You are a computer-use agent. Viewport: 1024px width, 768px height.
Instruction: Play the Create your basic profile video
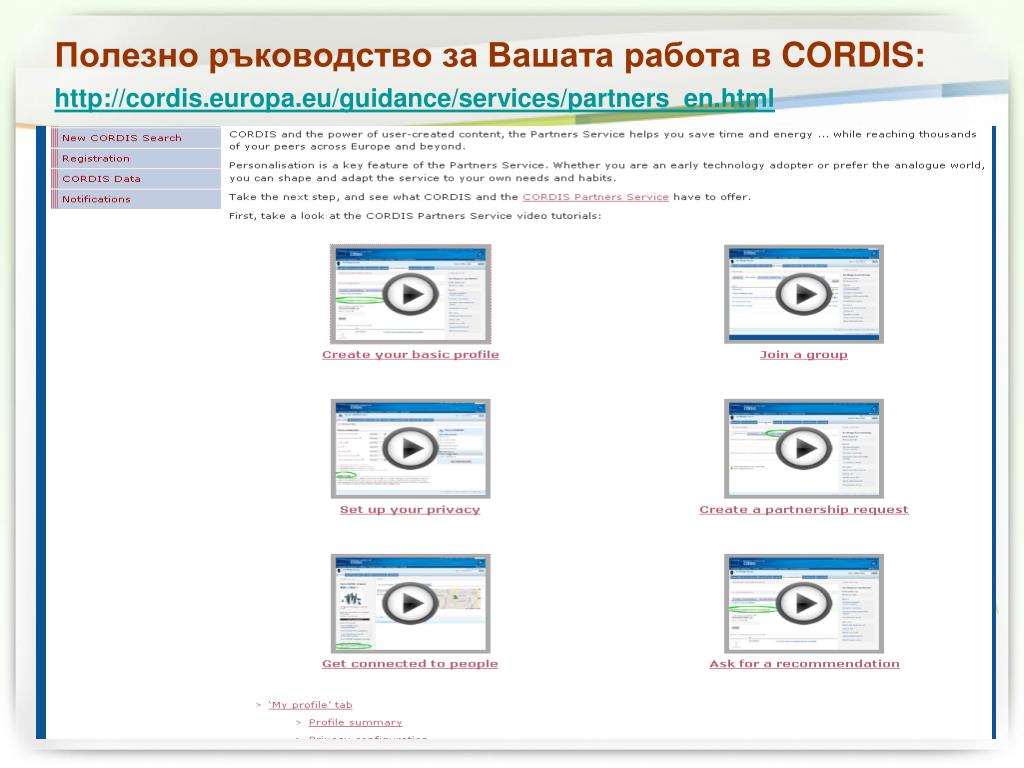pos(410,294)
